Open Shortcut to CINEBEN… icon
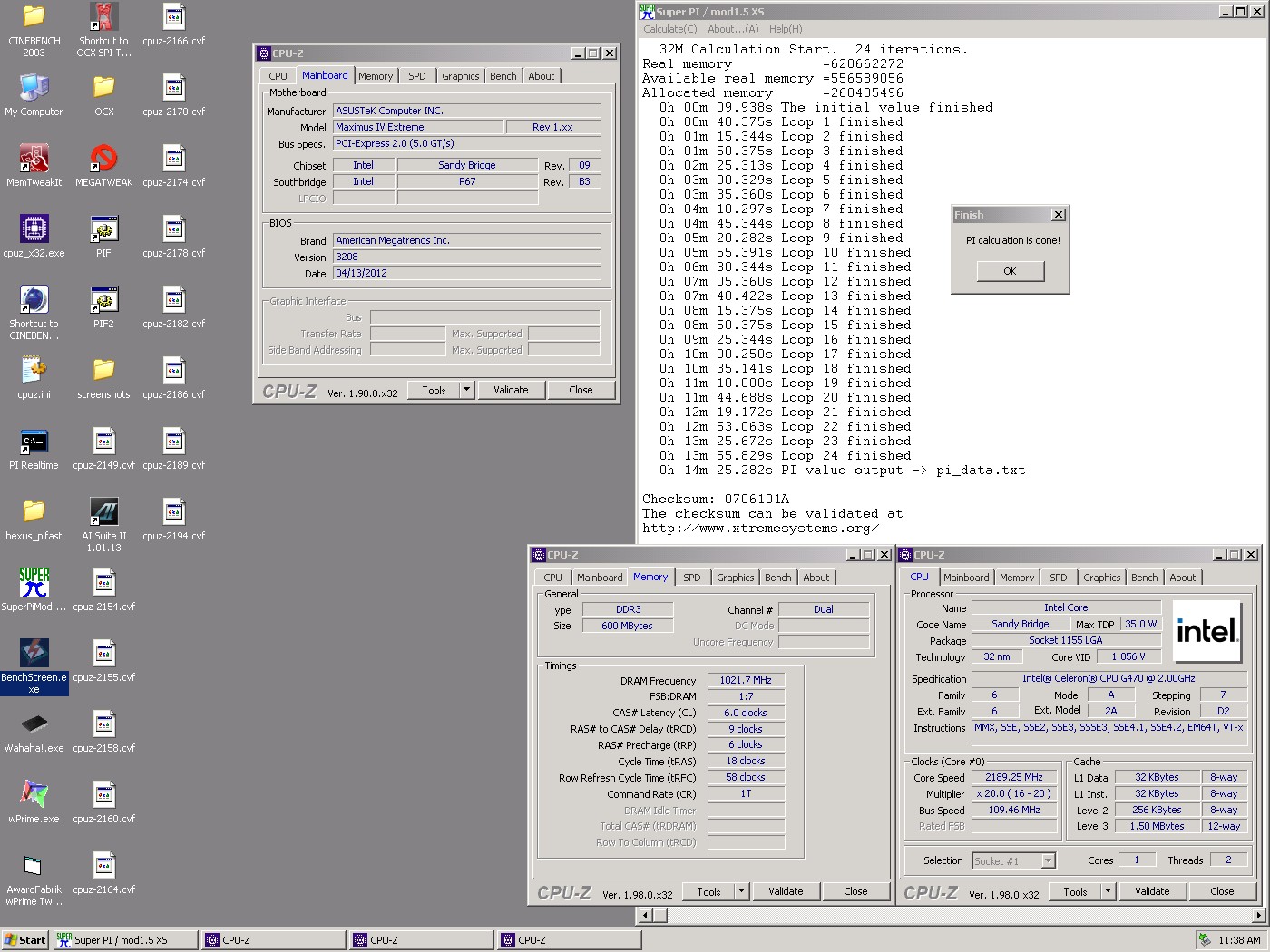This screenshot has width=1270, height=952. (34, 300)
